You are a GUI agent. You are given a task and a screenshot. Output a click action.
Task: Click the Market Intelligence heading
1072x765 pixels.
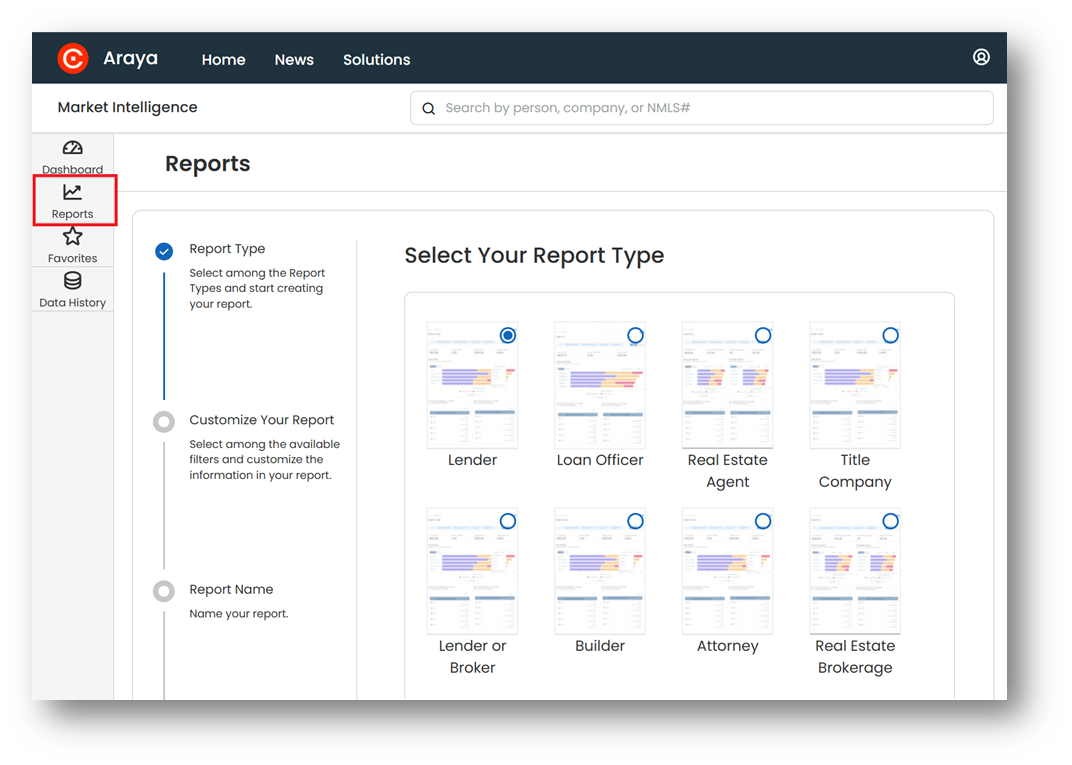coord(127,107)
